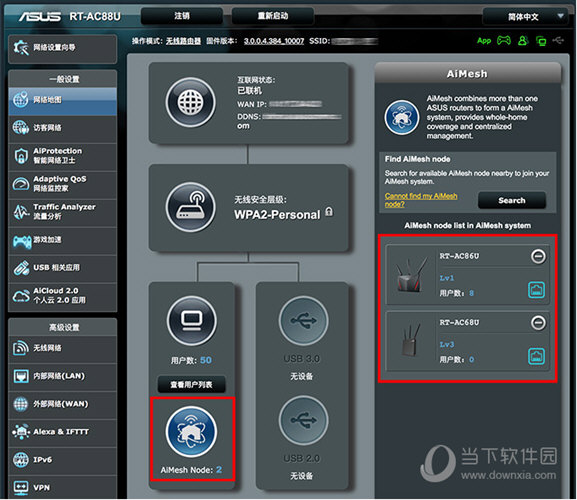Click the 重新启动 reboot button
Image resolution: width=577 pixels, height=500 pixels.
point(273,16)
